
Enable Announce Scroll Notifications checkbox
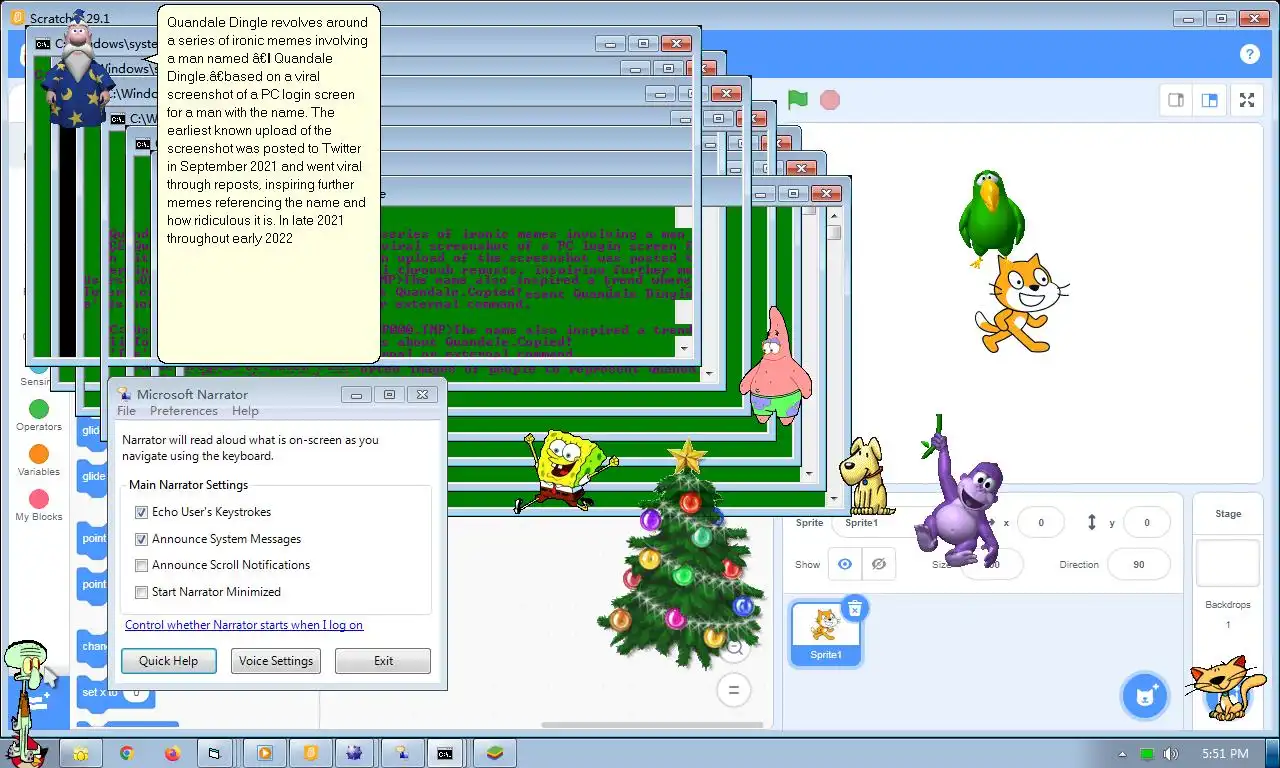point(141,565)
